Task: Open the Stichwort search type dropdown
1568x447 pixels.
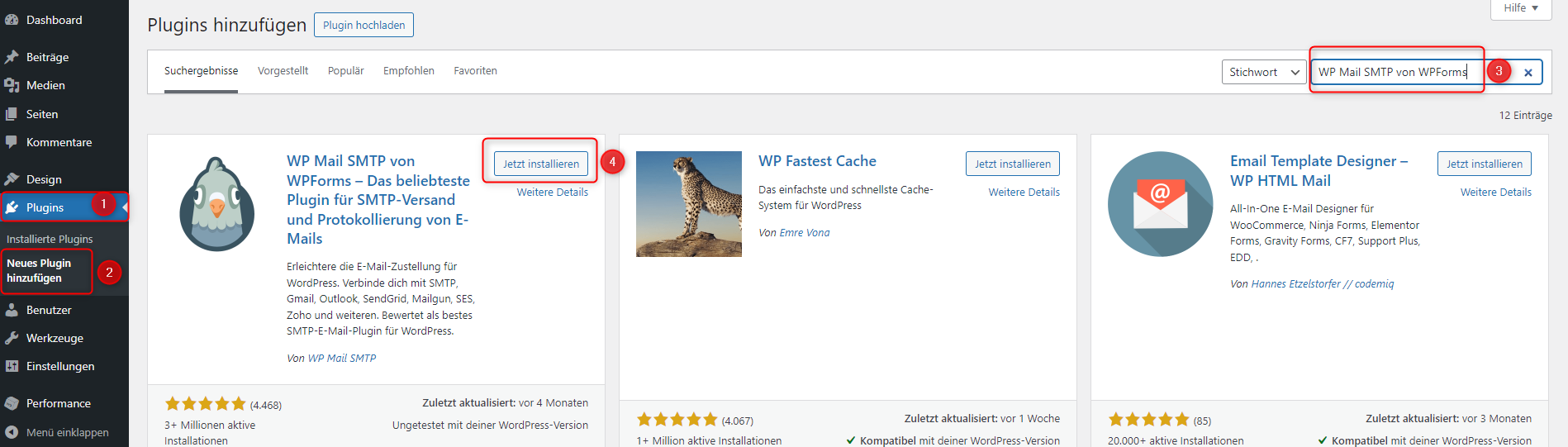Action: pyautogui.click(x=1264, y=72)
